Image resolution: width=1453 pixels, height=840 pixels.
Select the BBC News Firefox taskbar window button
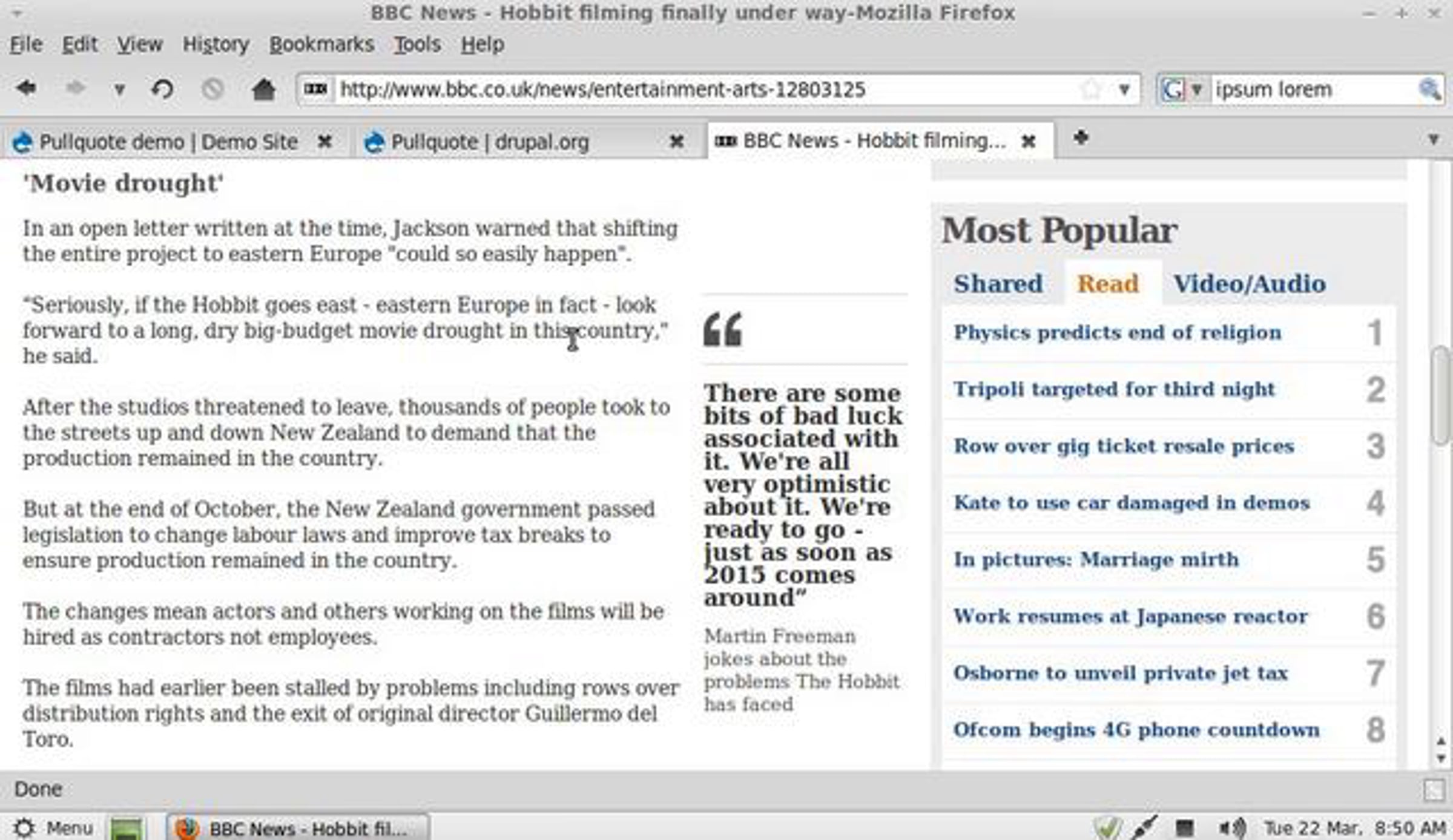pos(298,828)
